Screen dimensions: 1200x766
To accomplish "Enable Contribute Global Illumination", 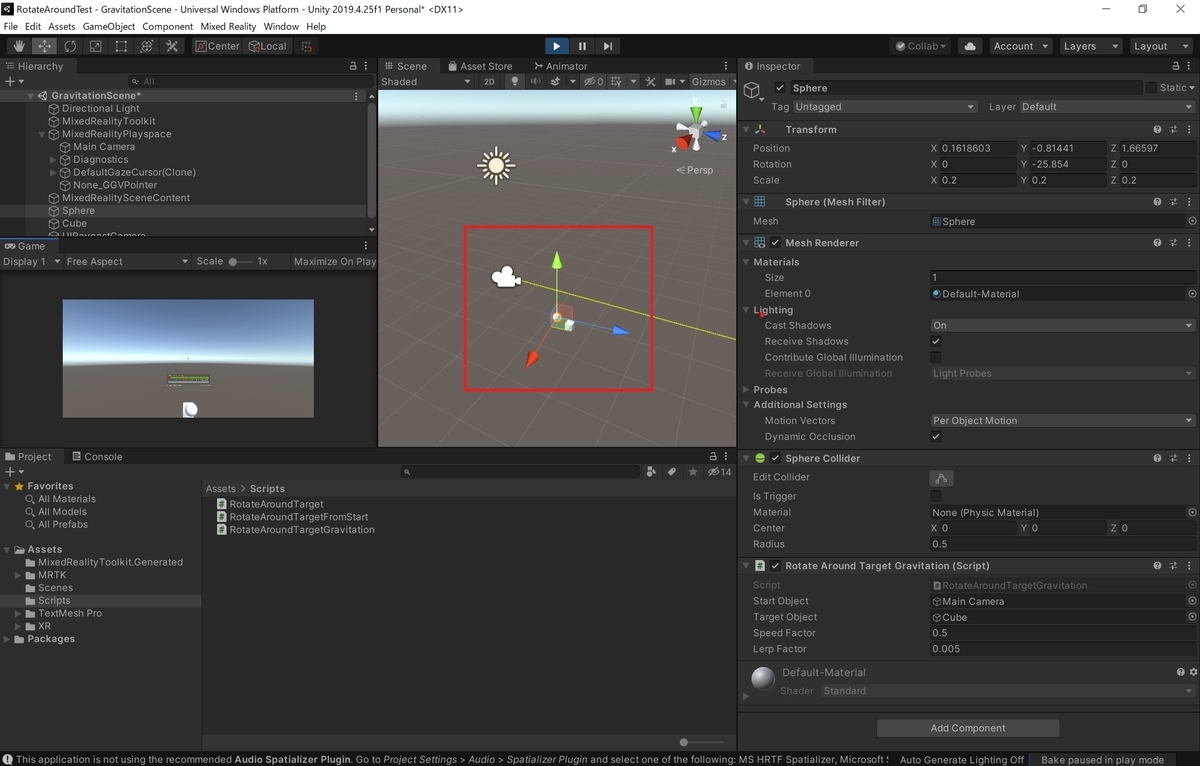I will coord(936,357).
